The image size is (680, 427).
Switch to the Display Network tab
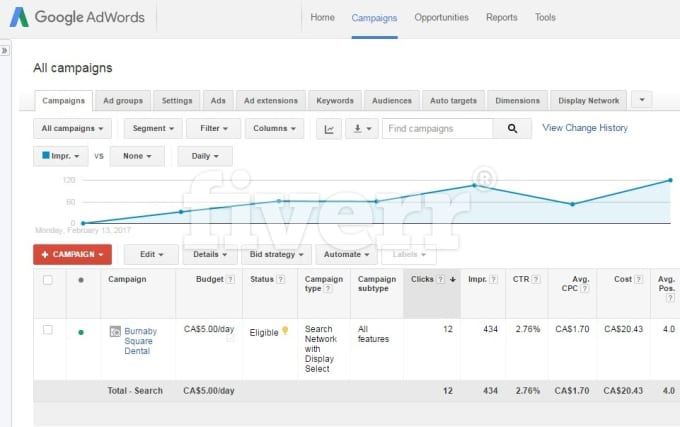(x=588, y=101)
